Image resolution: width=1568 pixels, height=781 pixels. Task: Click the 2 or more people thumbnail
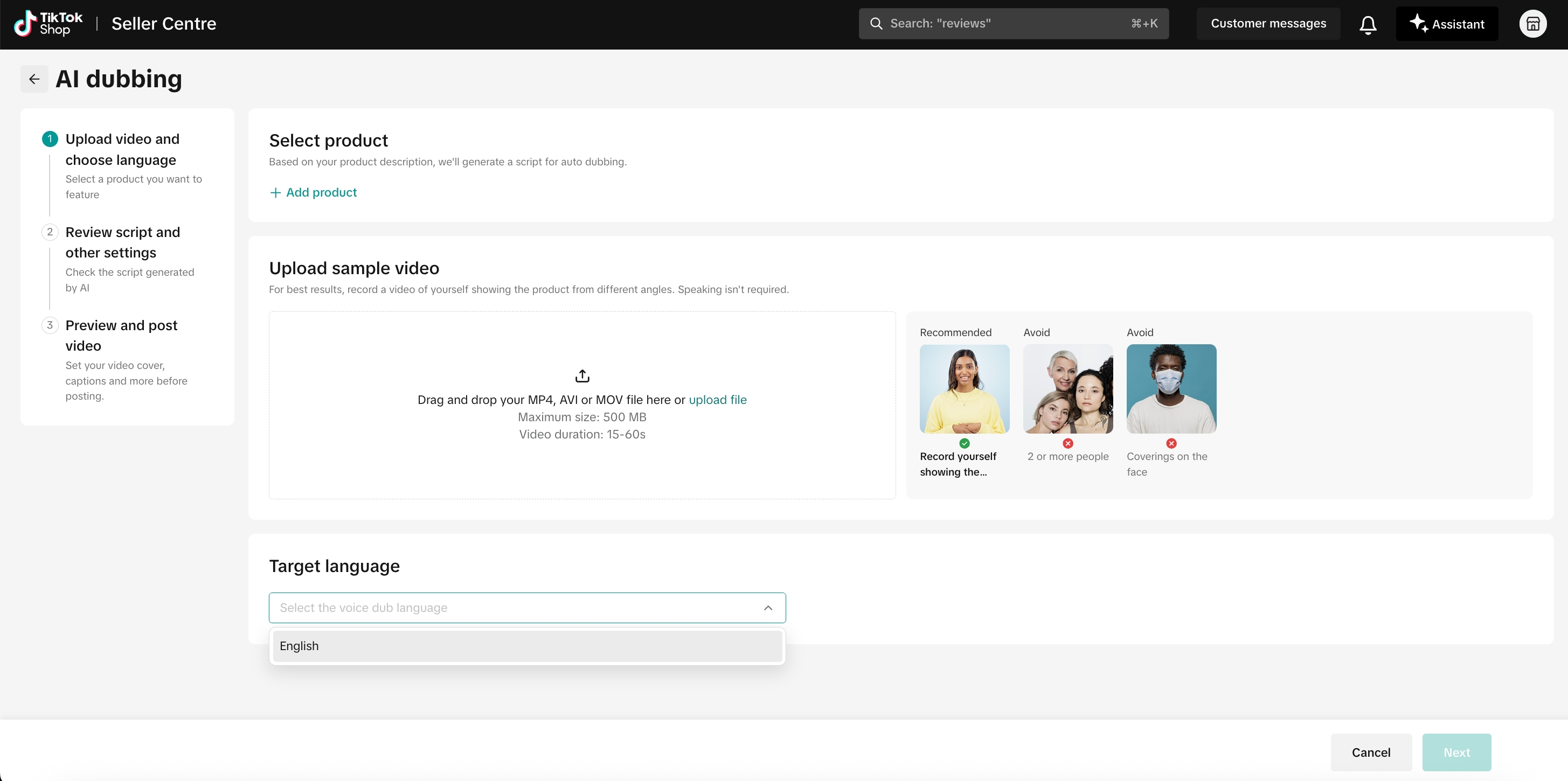point(1067,389)
